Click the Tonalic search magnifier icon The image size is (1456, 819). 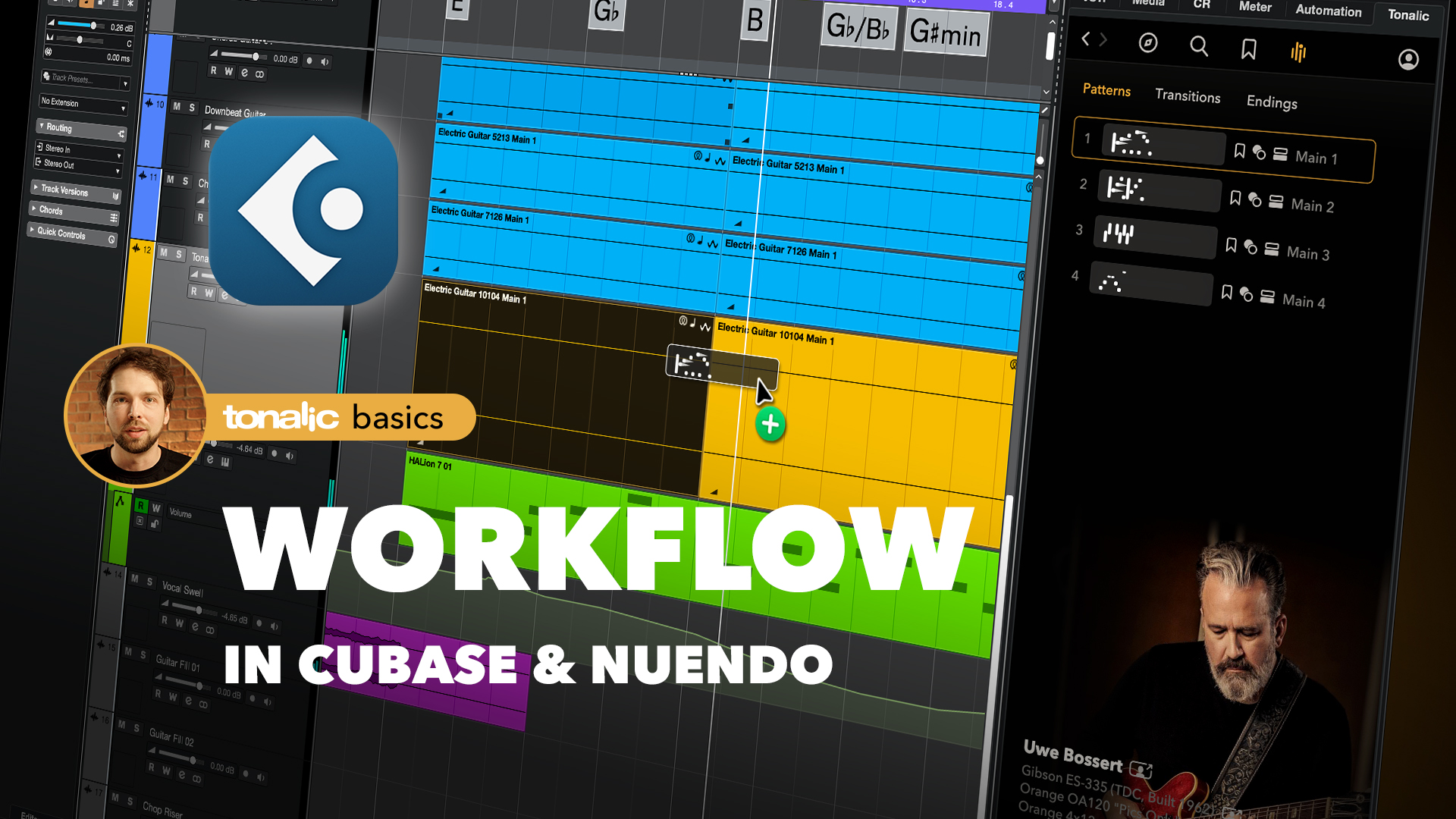coord(1198,47)
